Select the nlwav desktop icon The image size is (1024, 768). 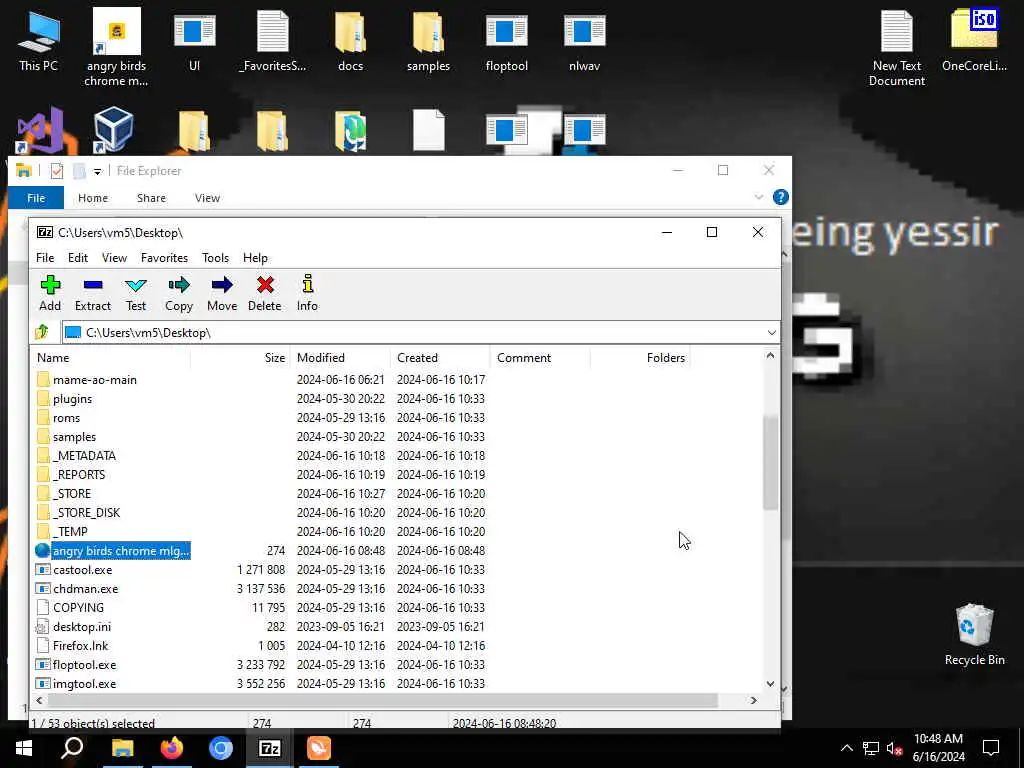point(584,40)
